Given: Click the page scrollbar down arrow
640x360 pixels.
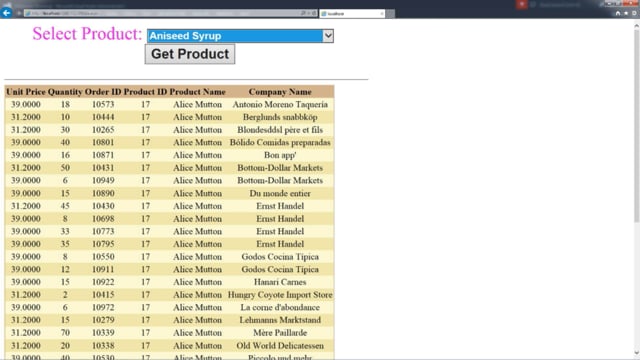Looking at the screenshot, I should pyautogui.click(x=636, y=354).
